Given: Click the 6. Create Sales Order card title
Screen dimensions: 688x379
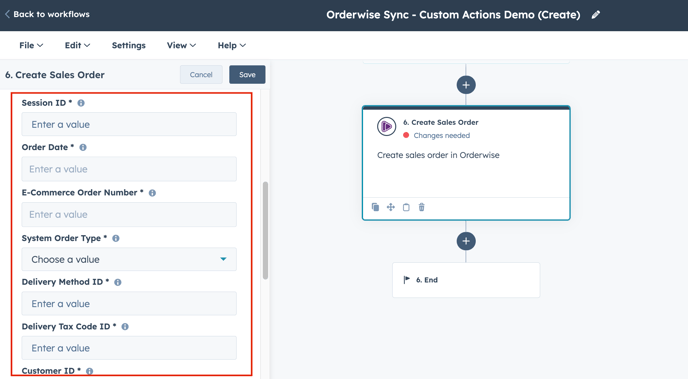Looking at the screenshot, I should pos(441,122).
